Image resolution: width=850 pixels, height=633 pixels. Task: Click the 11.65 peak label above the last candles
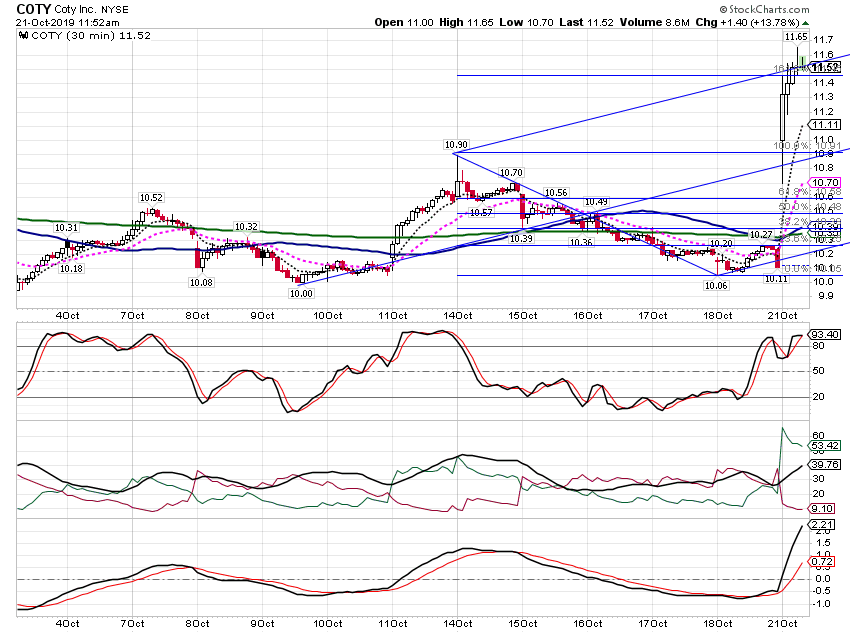coord(796,37)
